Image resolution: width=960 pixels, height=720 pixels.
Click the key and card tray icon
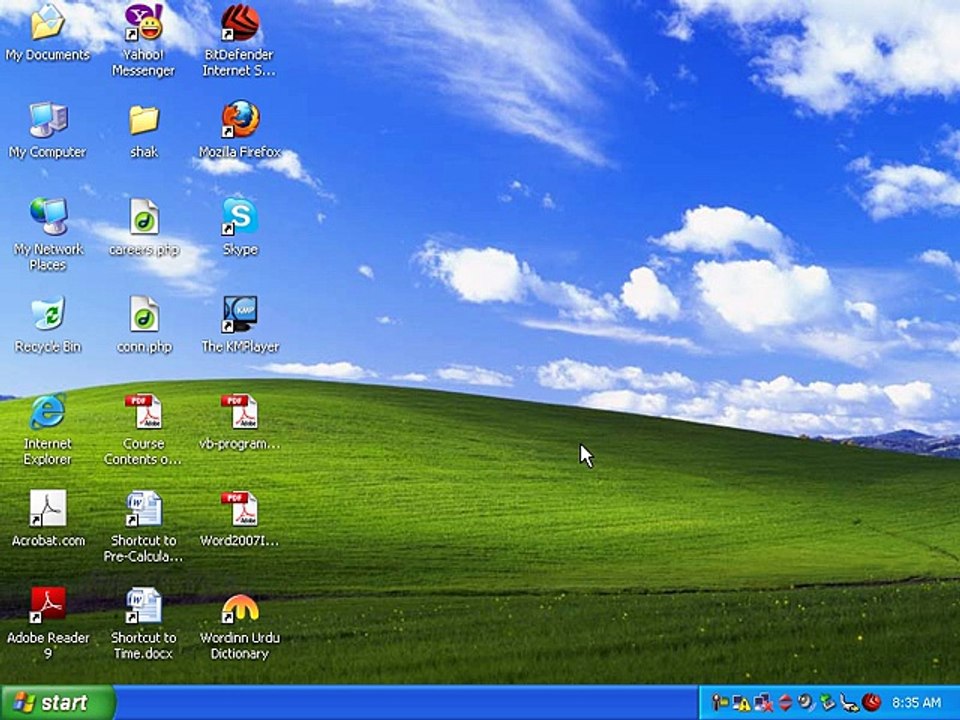coord(721,702)
